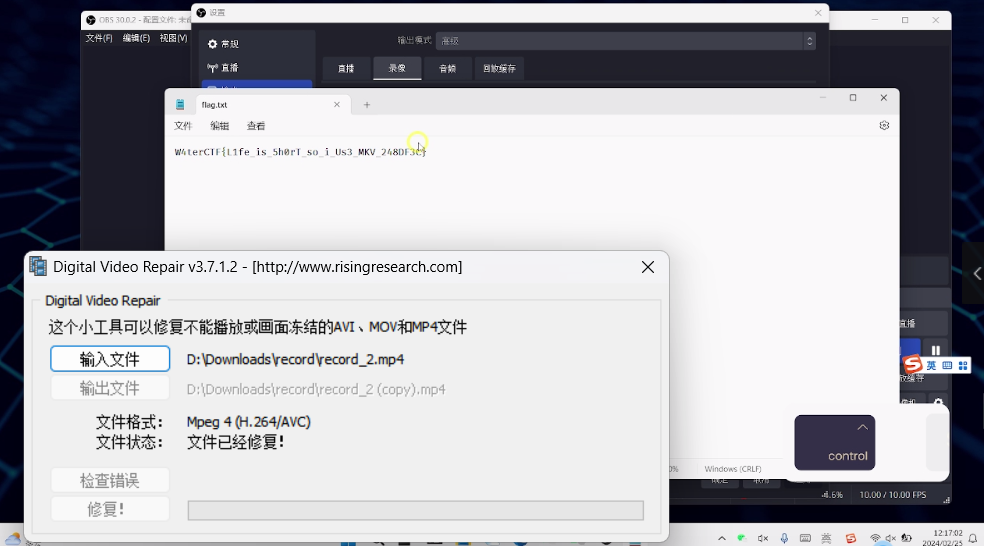Close the Digital Video Repair dialog
This screenshot has width=984, height=546.
click(x=648, y=267)
